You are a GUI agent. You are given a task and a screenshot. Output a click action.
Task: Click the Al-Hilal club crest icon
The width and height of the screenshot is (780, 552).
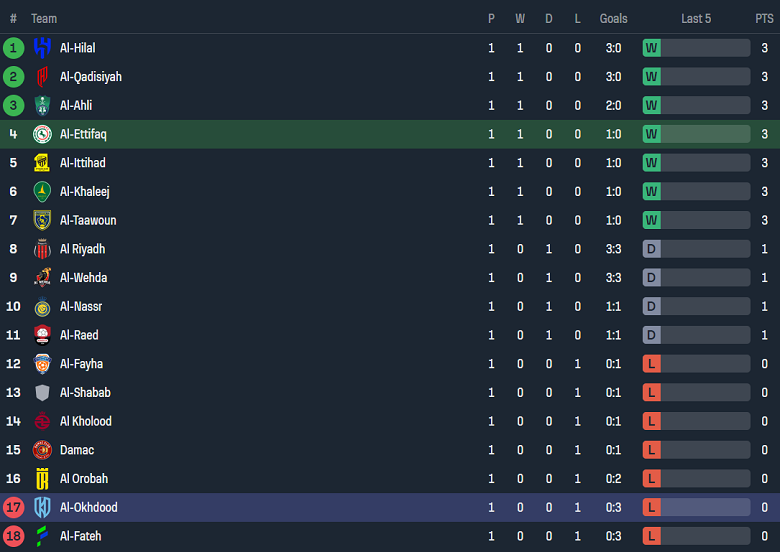coord(42,48)
